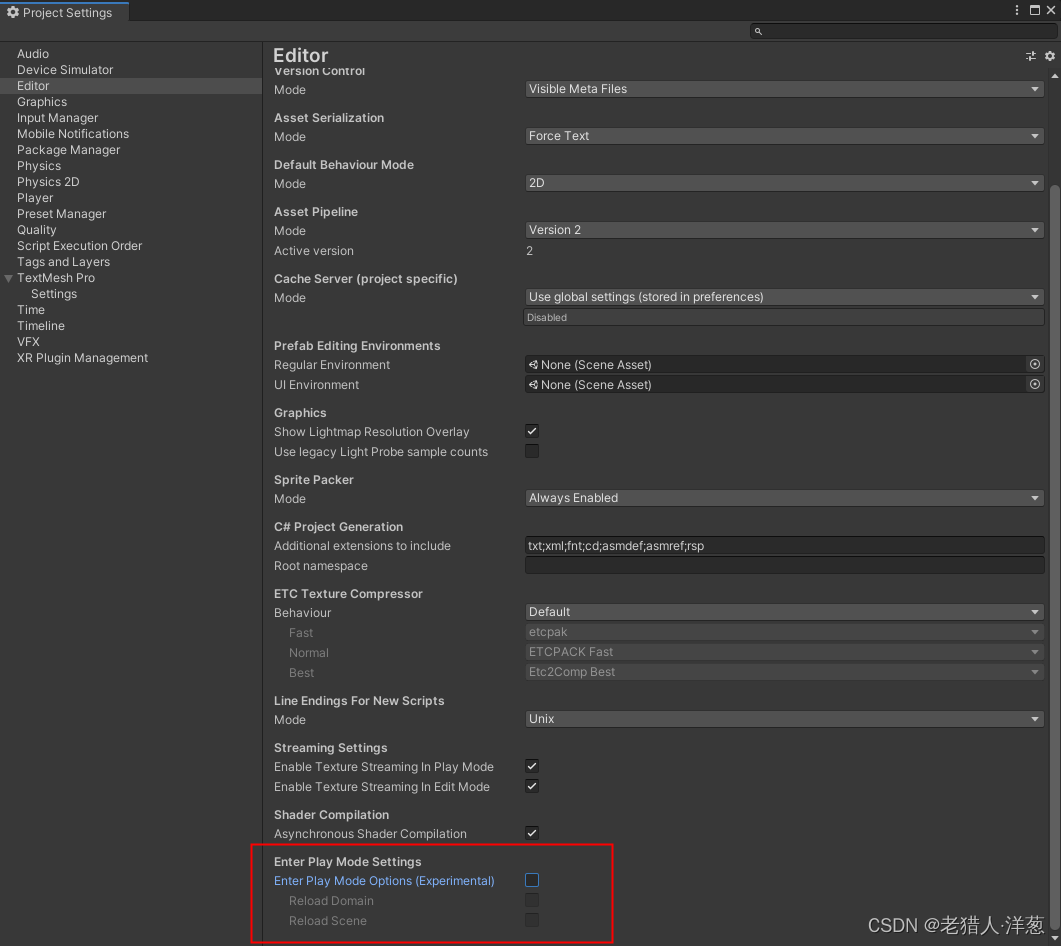Click the Disabled cache server status box
This screenshot has width=1061, height=946.
pos(784,317)
